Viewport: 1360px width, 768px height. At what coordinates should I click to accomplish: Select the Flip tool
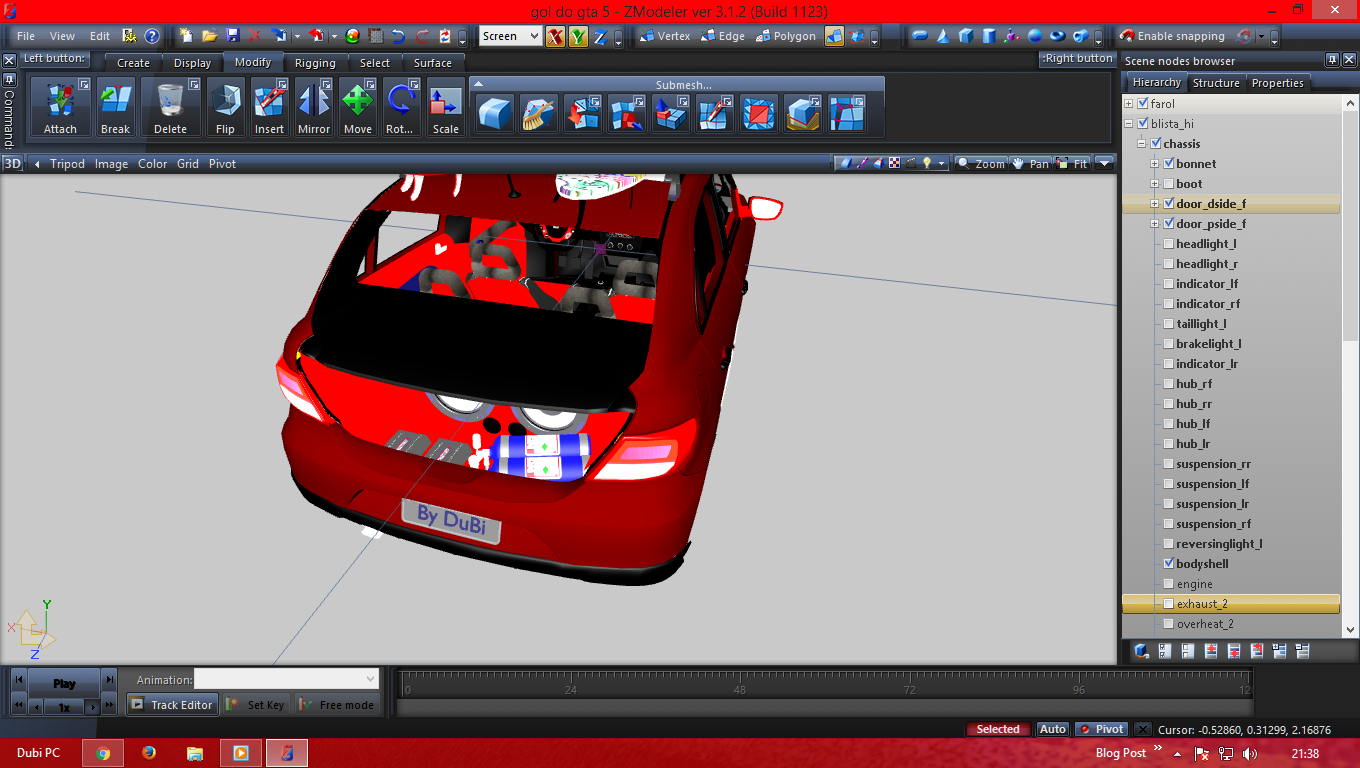[225, 107]
